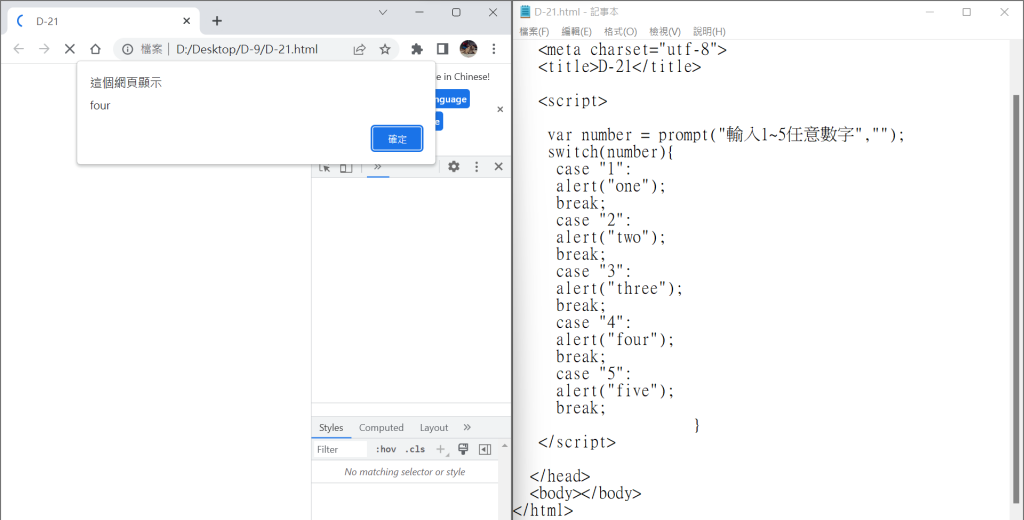Share this page from the address bar
Viewport: 1024px width, 520px height.
(x=359, y=49)
